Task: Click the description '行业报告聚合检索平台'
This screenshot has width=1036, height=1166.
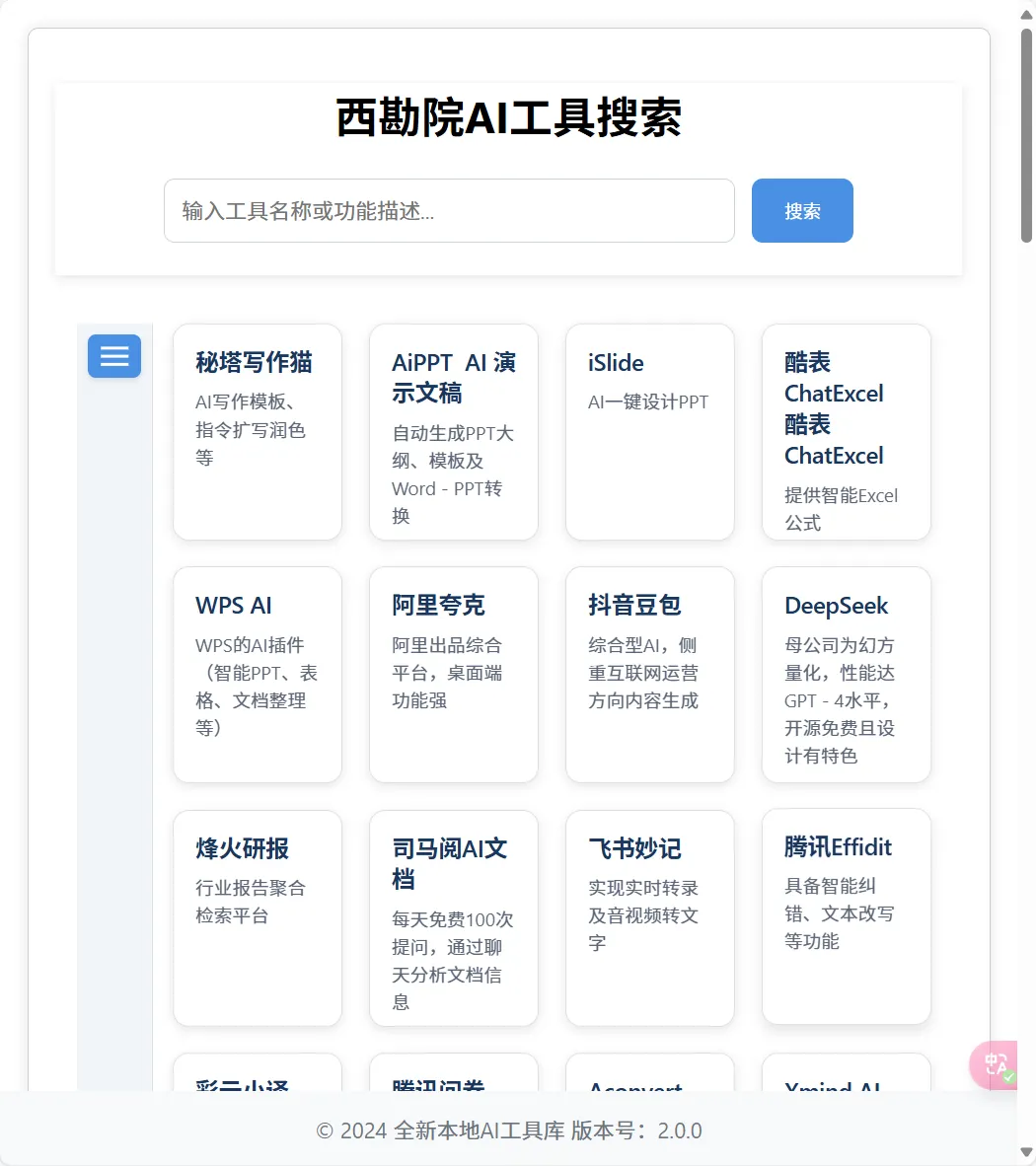Action: click(251, 902)
